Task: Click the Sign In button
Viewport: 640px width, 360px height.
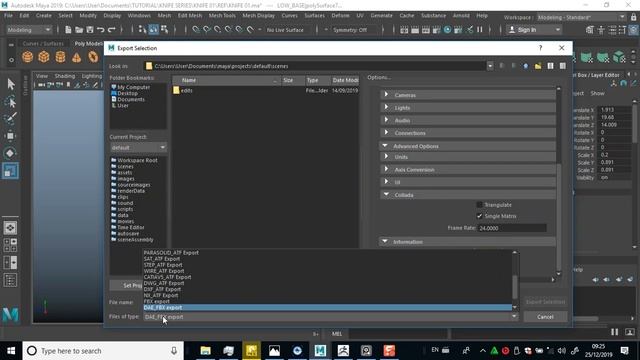Action: click(534, 30)
